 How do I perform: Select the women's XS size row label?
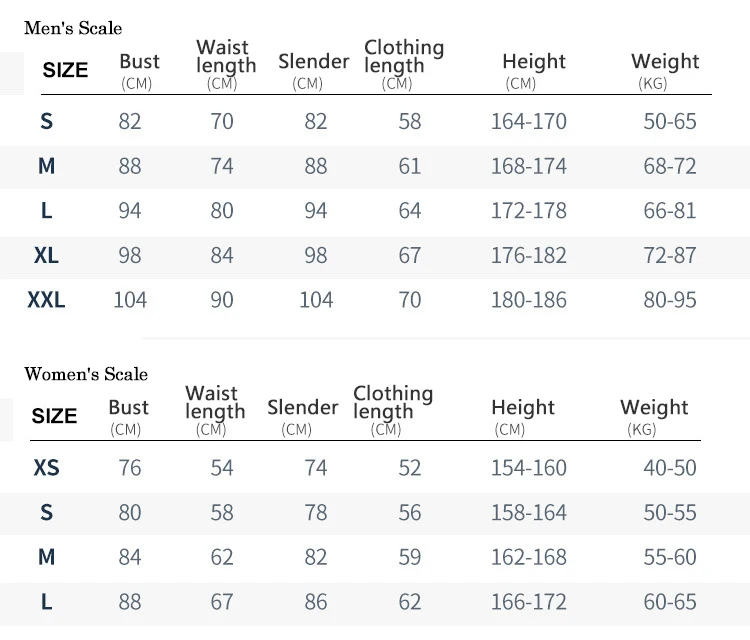click(46, 467)
